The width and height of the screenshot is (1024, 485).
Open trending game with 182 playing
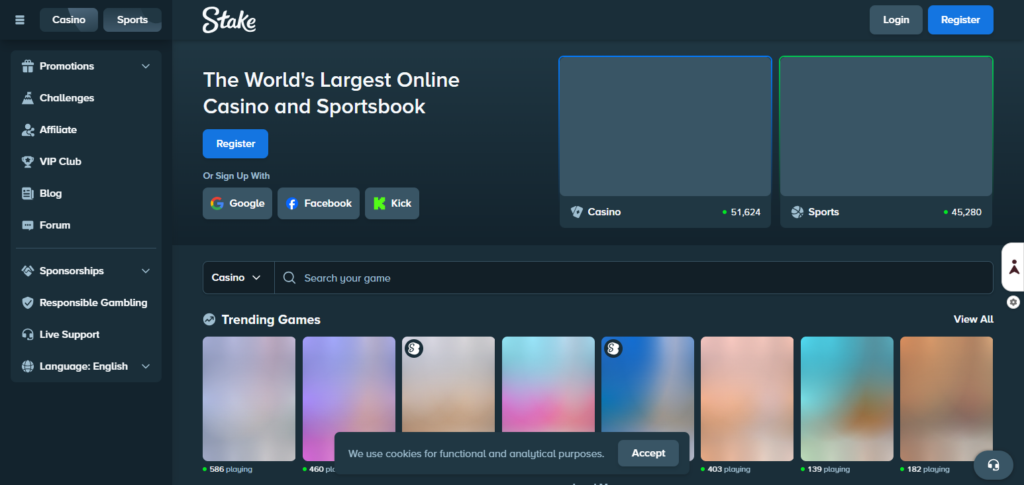(x=947, y=399)
